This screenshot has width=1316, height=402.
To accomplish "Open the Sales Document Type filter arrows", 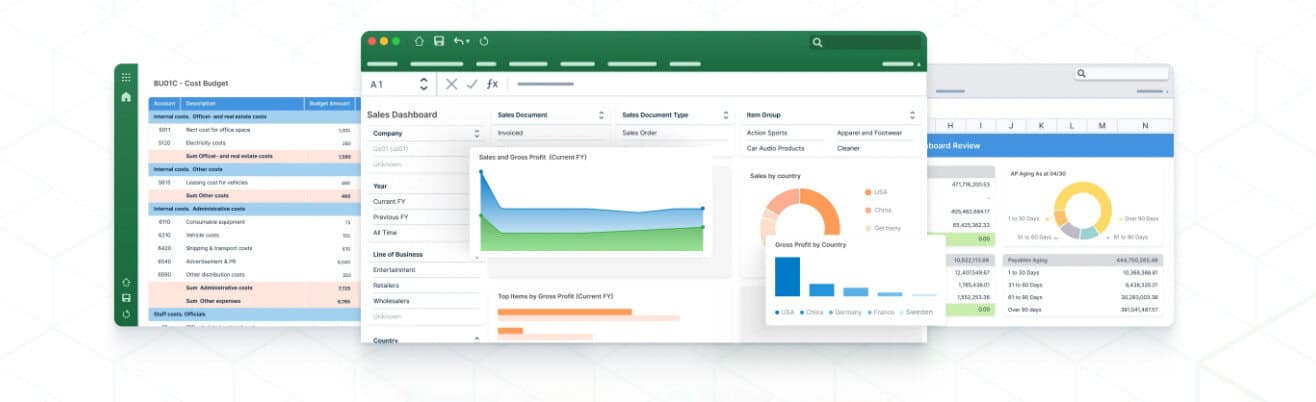I will 726,115.
